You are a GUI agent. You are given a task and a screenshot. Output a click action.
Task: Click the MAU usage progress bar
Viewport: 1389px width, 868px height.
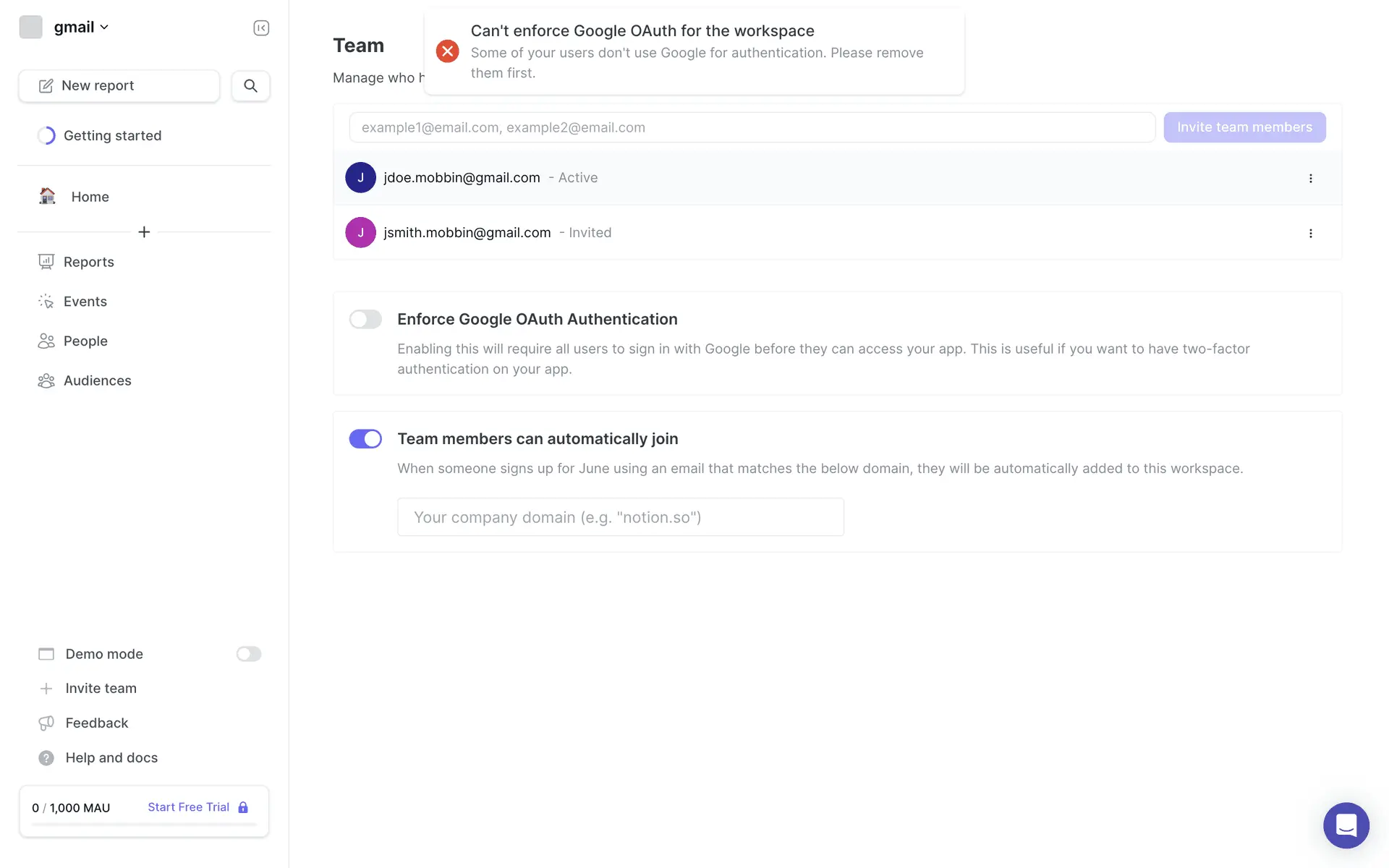144,824
